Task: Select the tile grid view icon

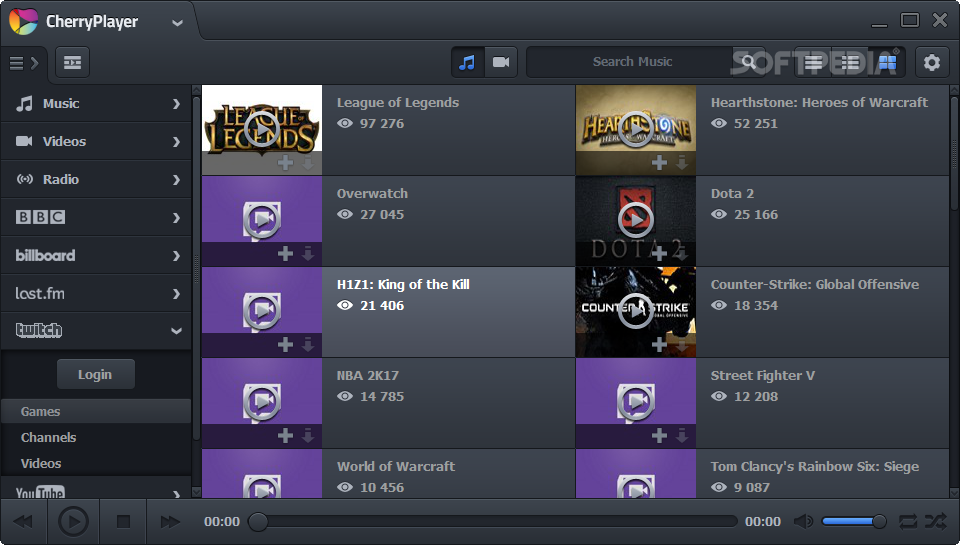Action: click(887, 62)
